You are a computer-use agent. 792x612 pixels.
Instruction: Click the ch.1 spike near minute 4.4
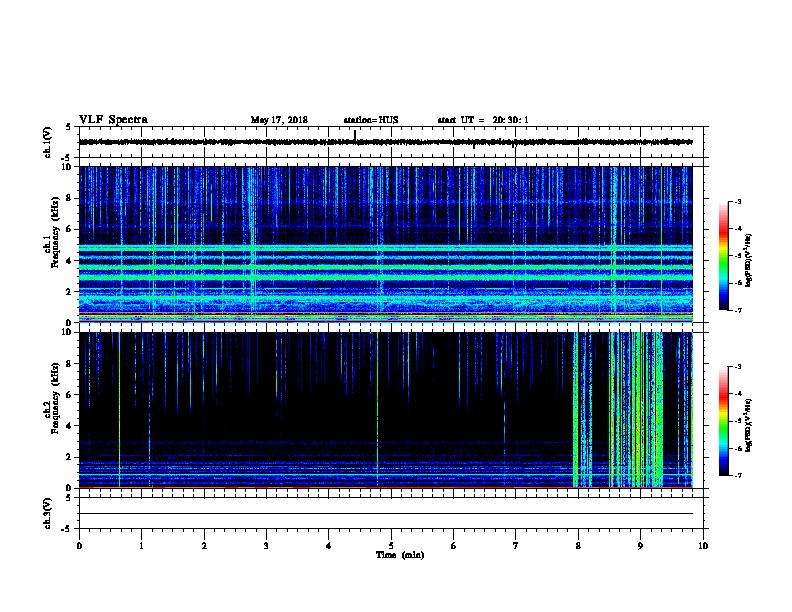coord(355,136)
